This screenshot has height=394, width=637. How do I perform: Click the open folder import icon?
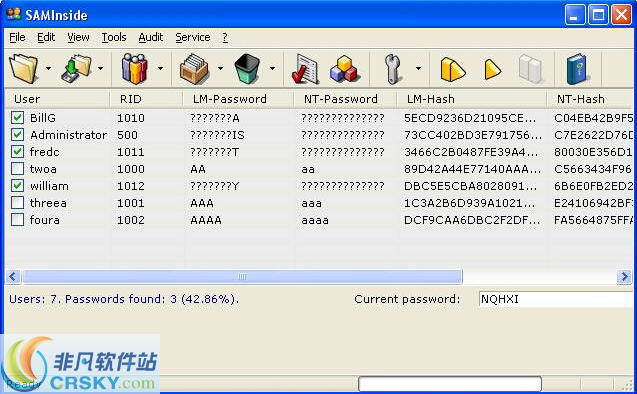(23, 68)
